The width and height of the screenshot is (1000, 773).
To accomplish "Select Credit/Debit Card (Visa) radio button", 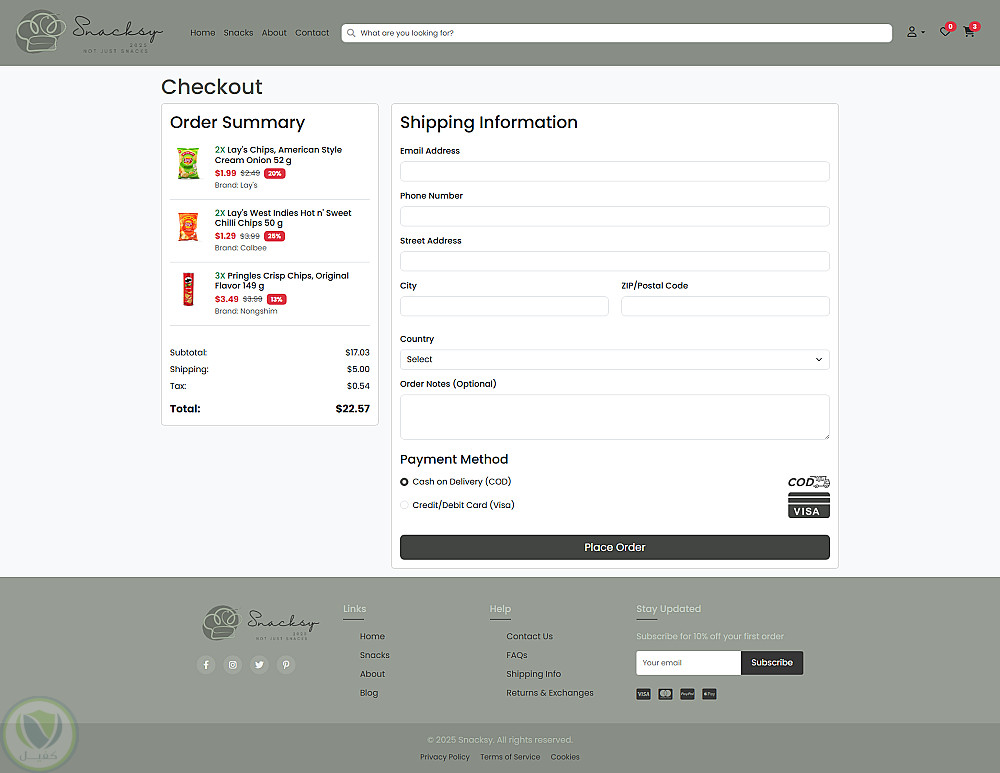I will tap(404, 505).
